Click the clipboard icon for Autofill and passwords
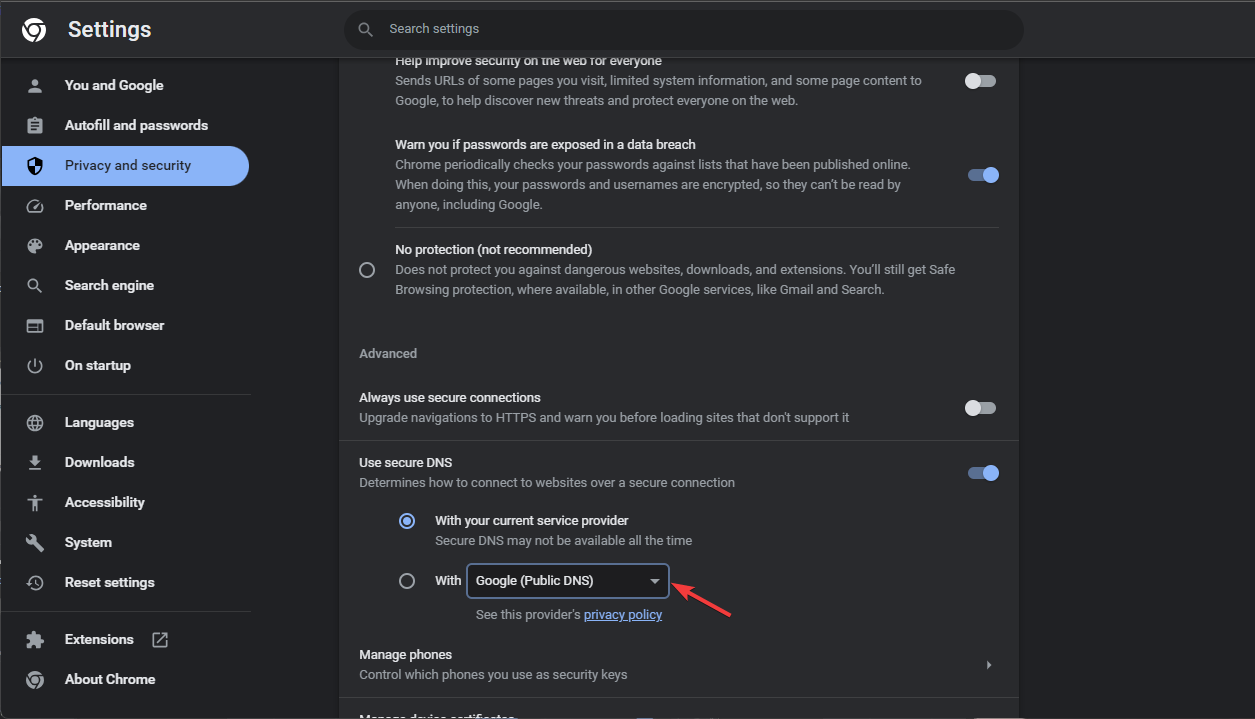This screenshot has height=719, width=1255. click(x=35, y=126)
